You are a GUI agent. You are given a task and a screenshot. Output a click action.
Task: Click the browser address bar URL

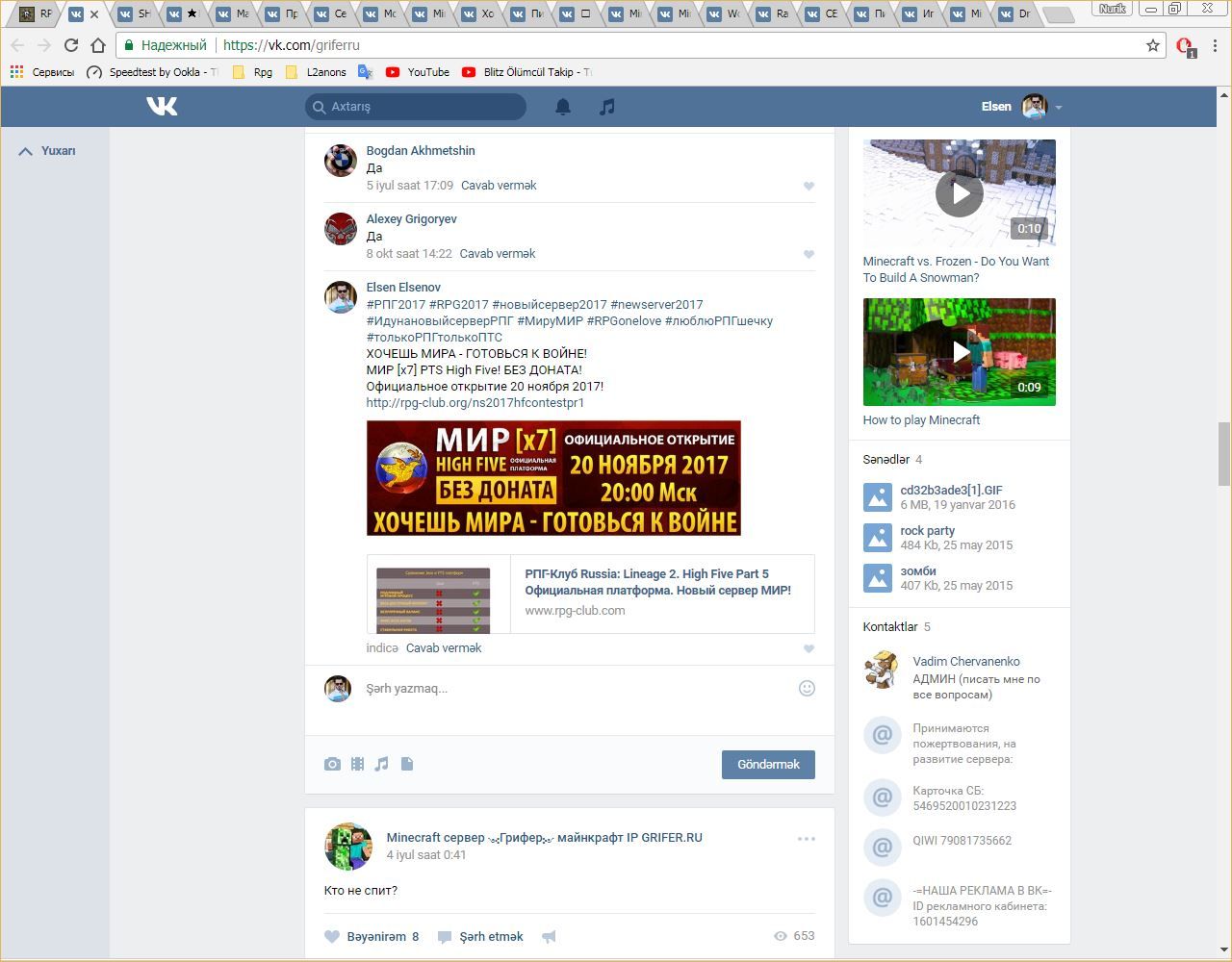[291, 45]
